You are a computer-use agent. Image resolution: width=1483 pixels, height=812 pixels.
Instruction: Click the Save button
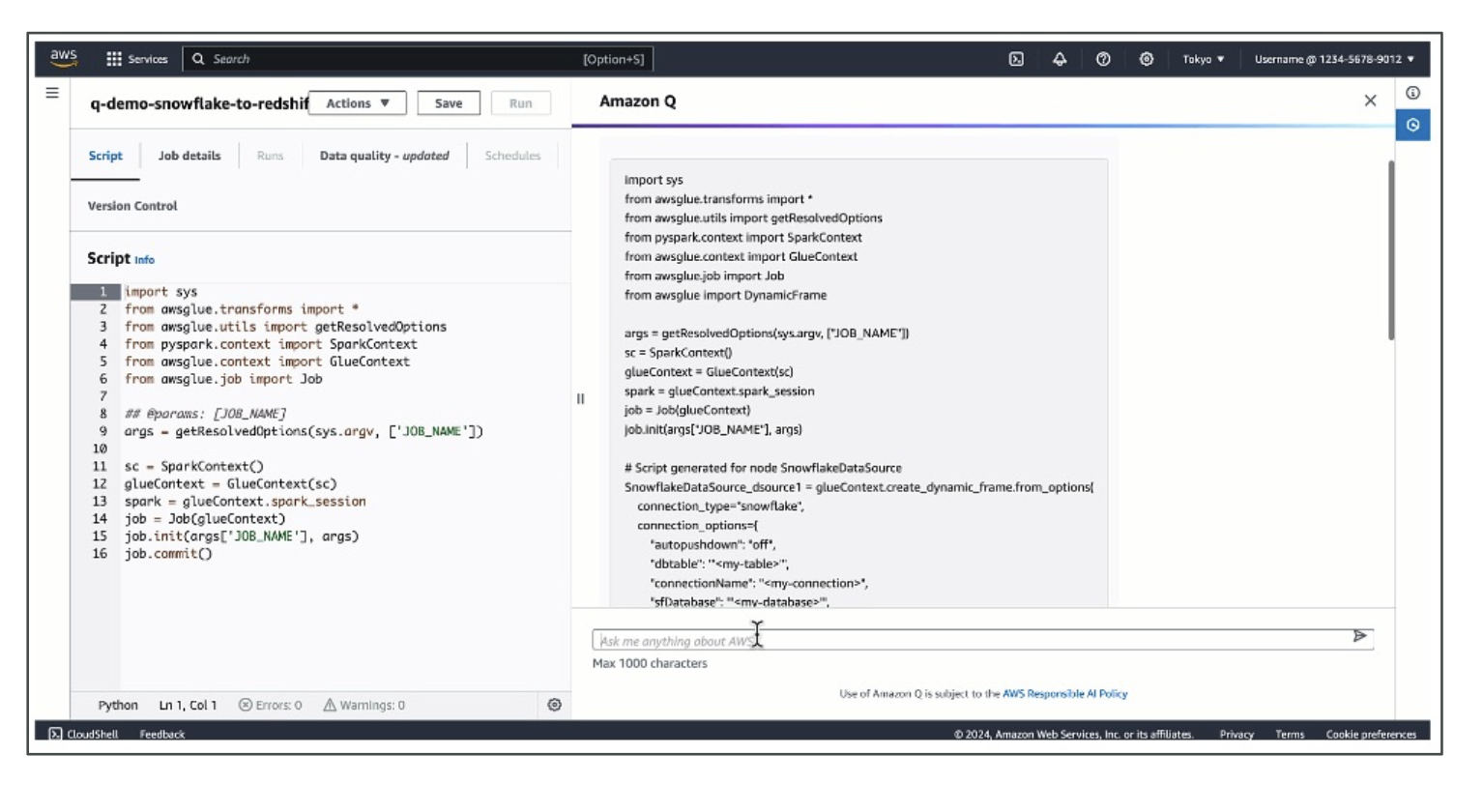449,103
